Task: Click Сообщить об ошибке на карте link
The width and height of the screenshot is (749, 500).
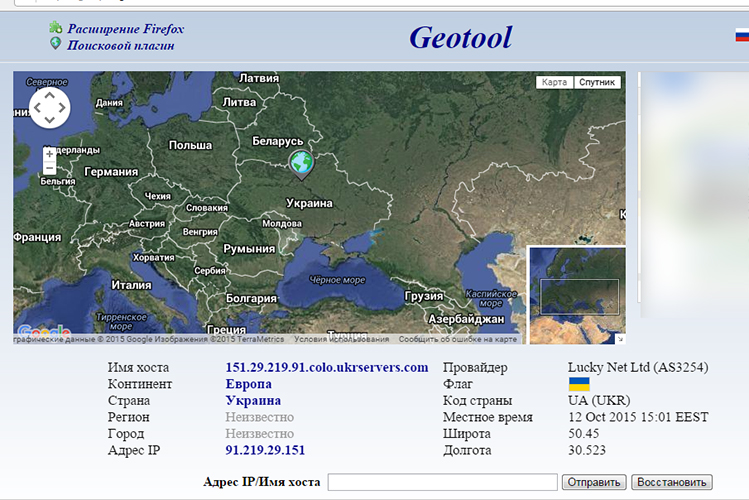Action: [458, 339]
